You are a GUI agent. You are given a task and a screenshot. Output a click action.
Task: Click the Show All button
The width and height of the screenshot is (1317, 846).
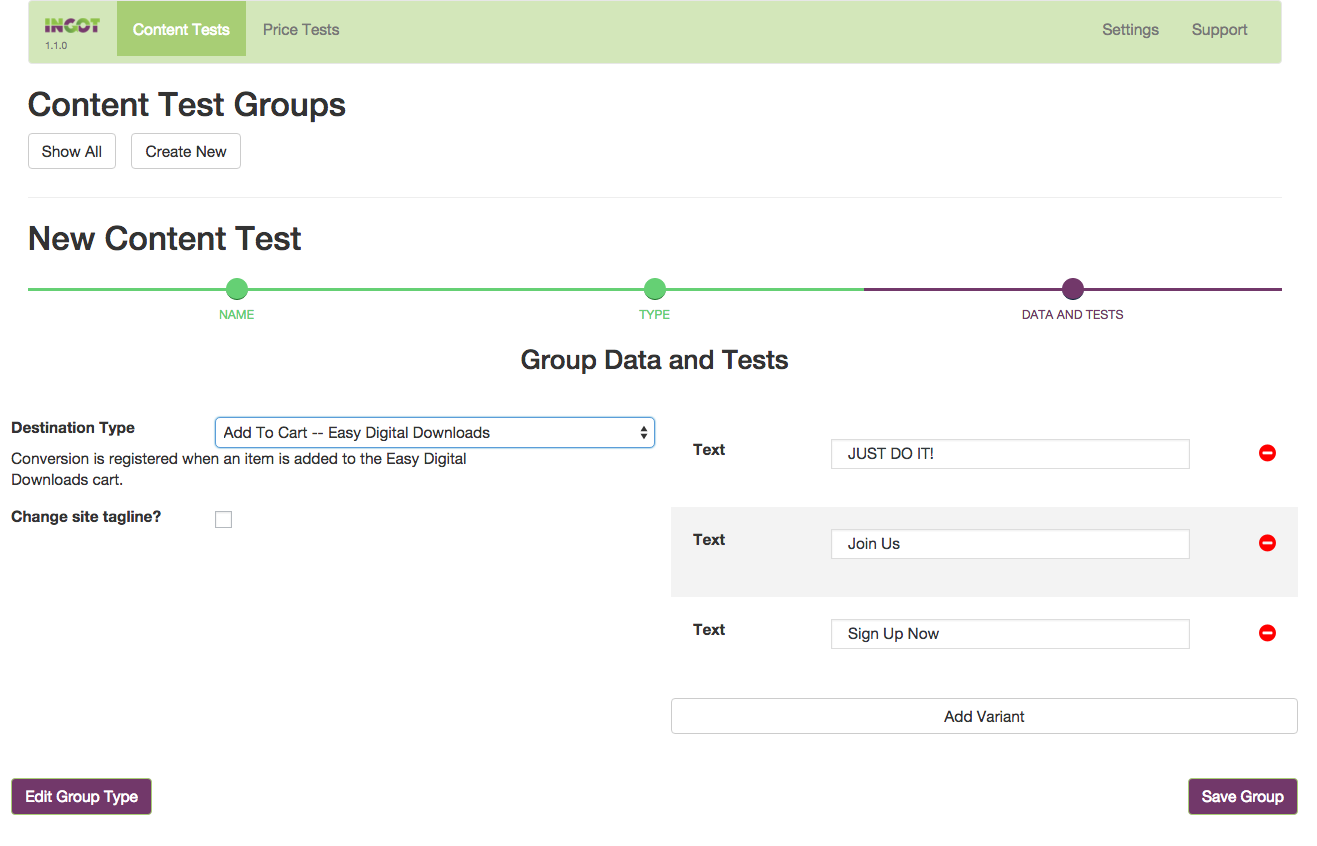point(72,151)
